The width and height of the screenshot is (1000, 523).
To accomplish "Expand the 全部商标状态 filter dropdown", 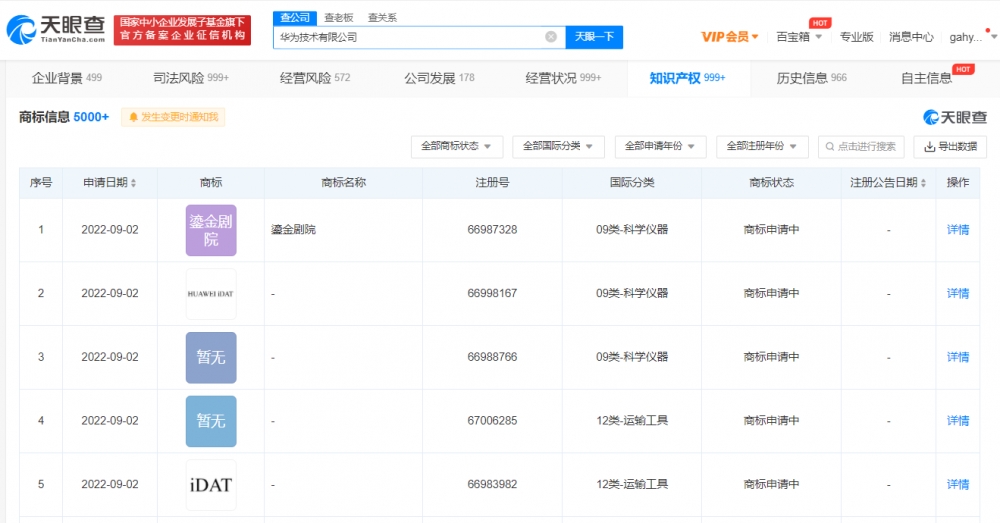I will tap(457, 147).
